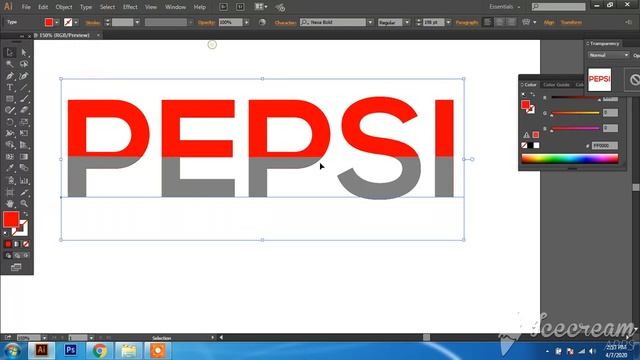The width and height of the screenshot is (640, 360).
Task: Select the Rotate tool
Action: (x=10, y=122)
